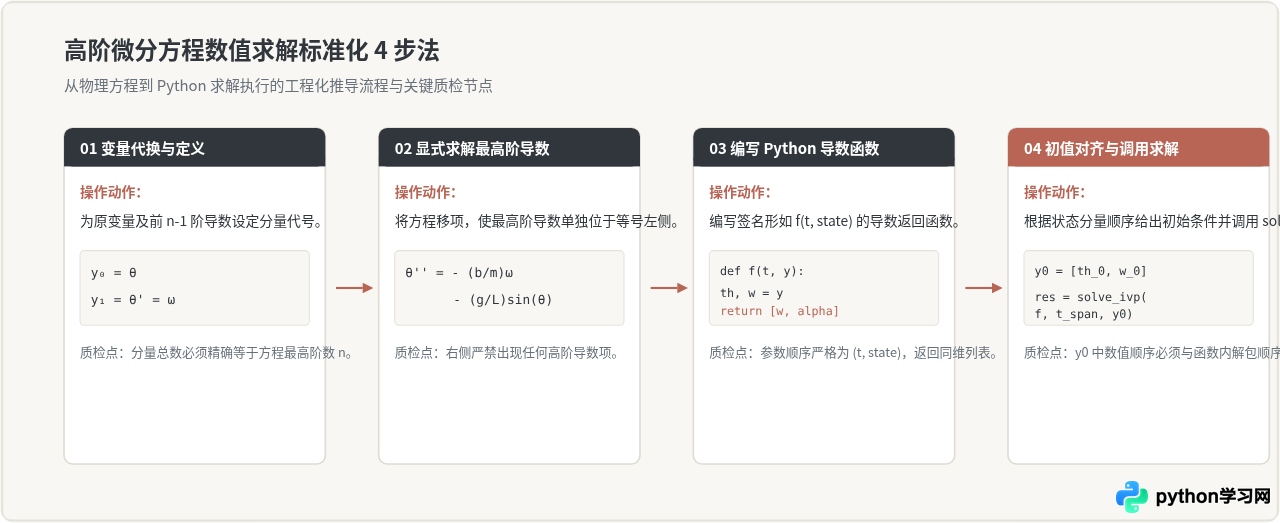Click the line 编写签名形如 f(t, state) 的导数返回函数

click(835, 222)
